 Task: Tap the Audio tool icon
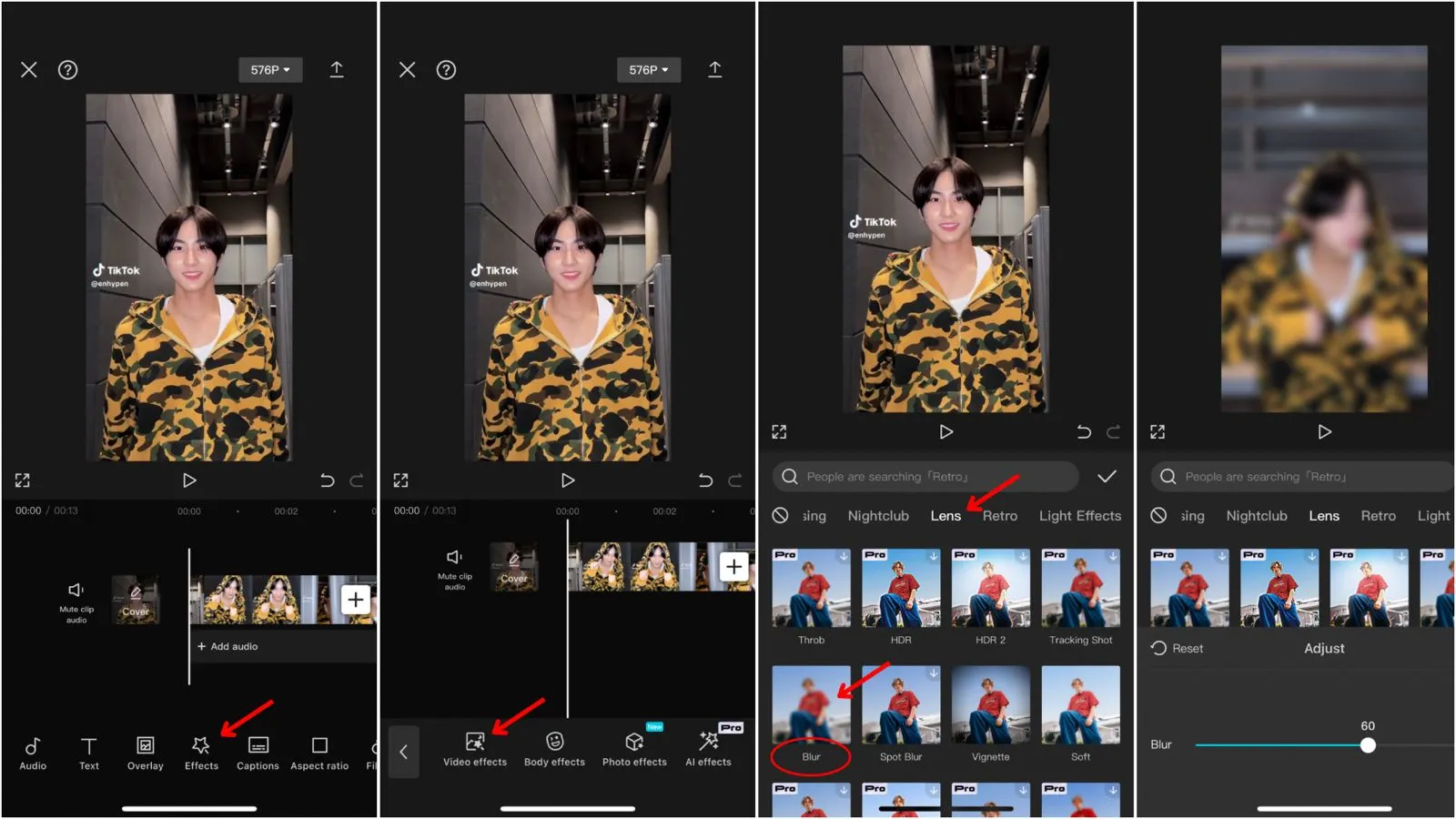(x=33, y=753)
